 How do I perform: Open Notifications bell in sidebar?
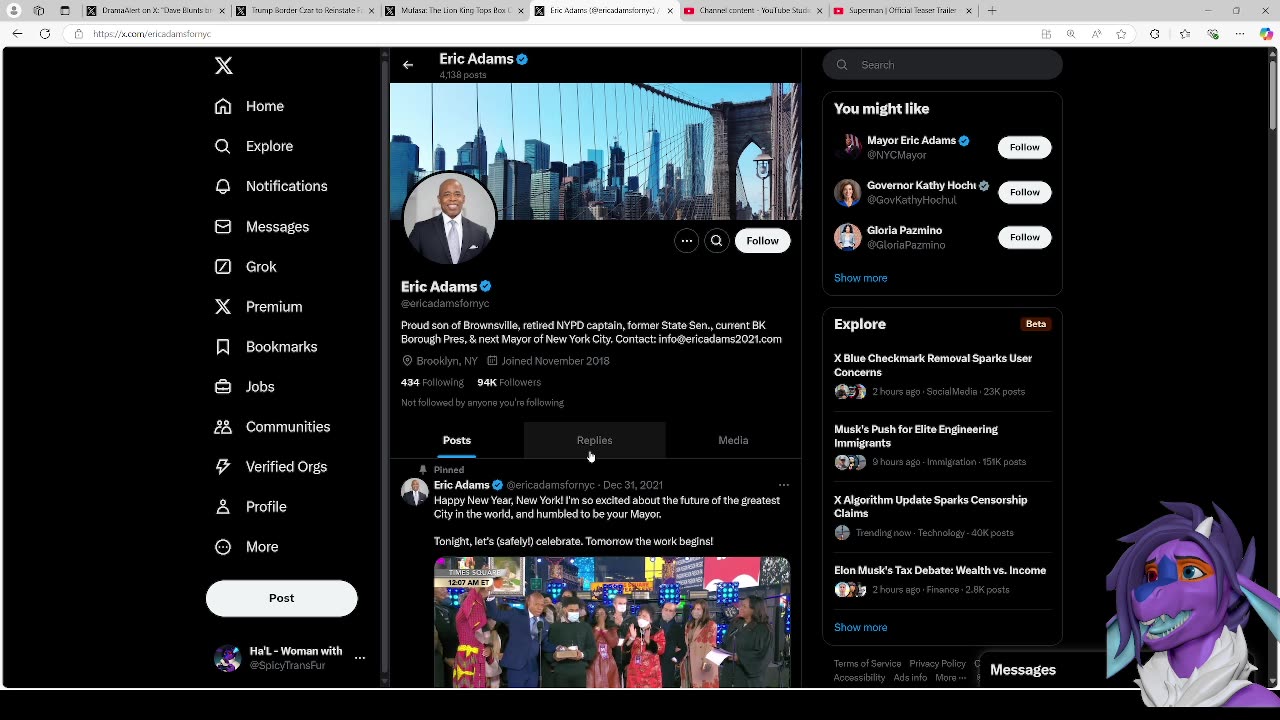[271, 186]
